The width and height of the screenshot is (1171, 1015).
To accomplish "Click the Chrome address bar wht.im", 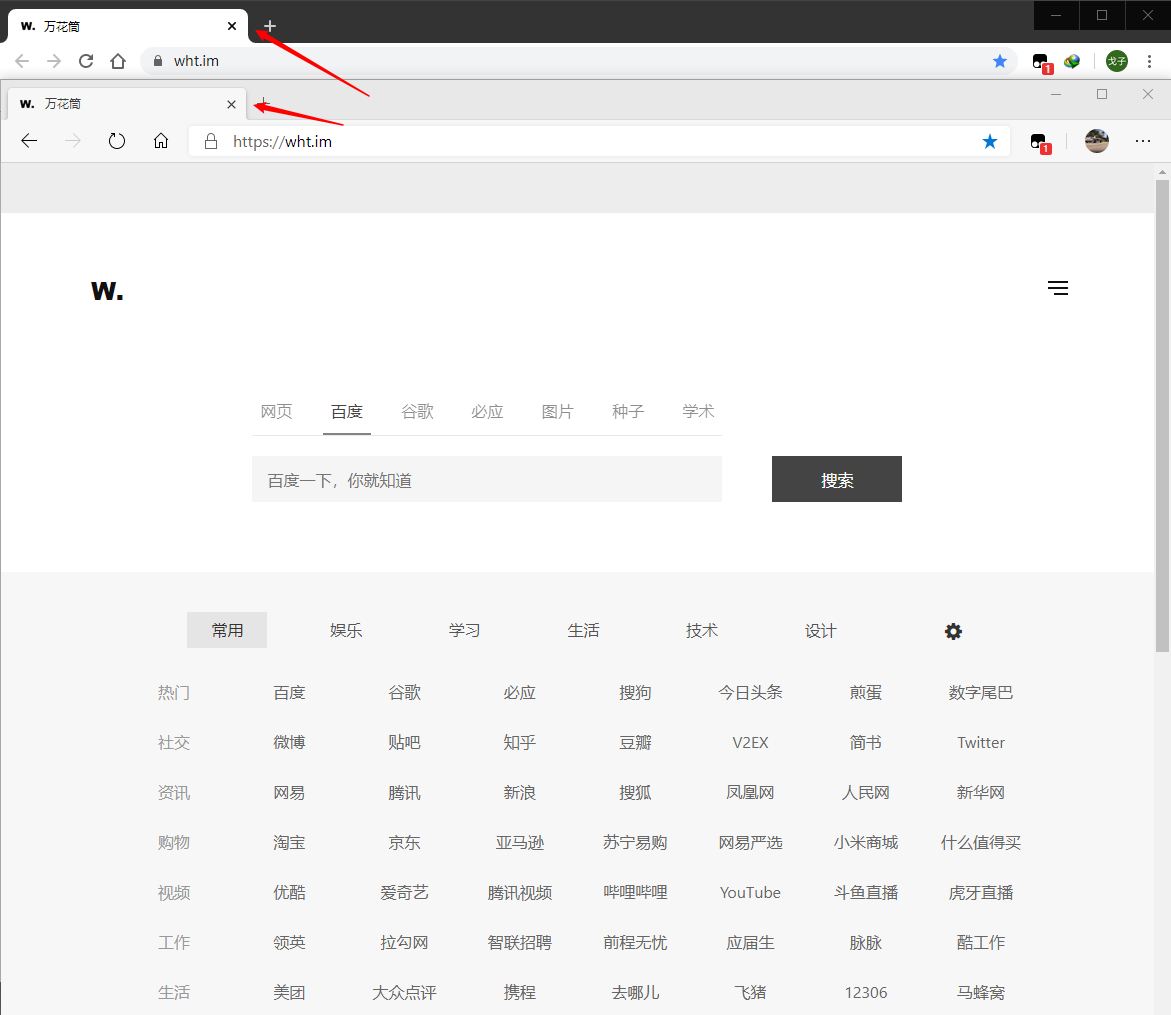I will 196,61.
